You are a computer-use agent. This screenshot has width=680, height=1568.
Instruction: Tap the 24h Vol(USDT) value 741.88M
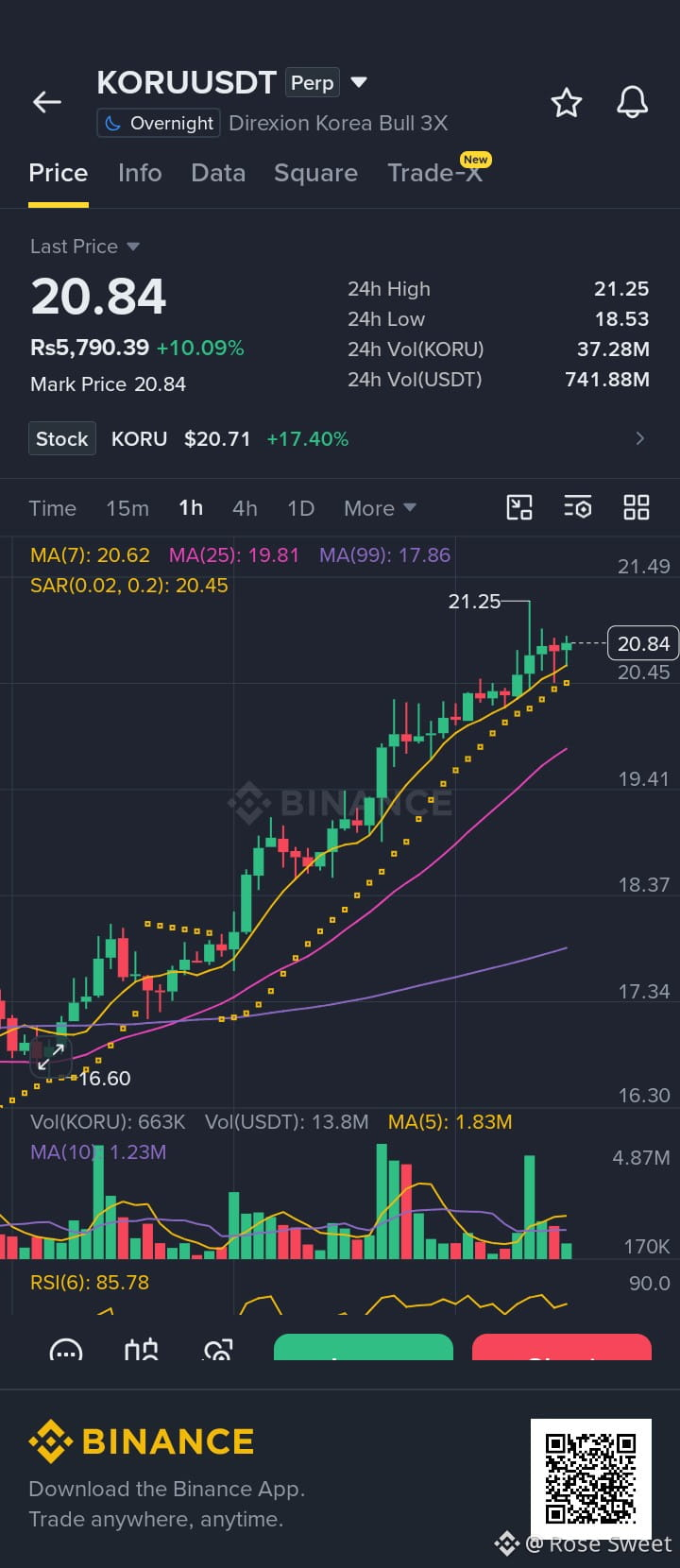tap(607, 380)
